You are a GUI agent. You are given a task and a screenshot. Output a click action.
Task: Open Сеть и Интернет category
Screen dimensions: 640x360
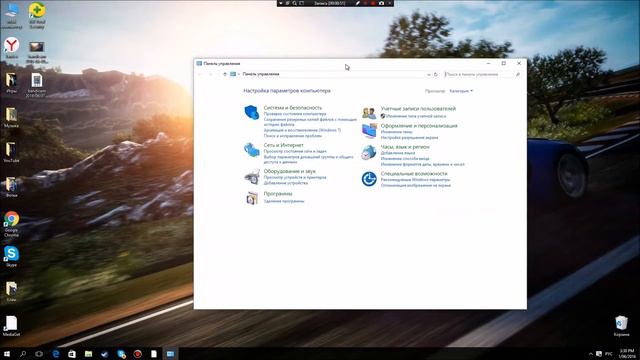pos(284,145)
